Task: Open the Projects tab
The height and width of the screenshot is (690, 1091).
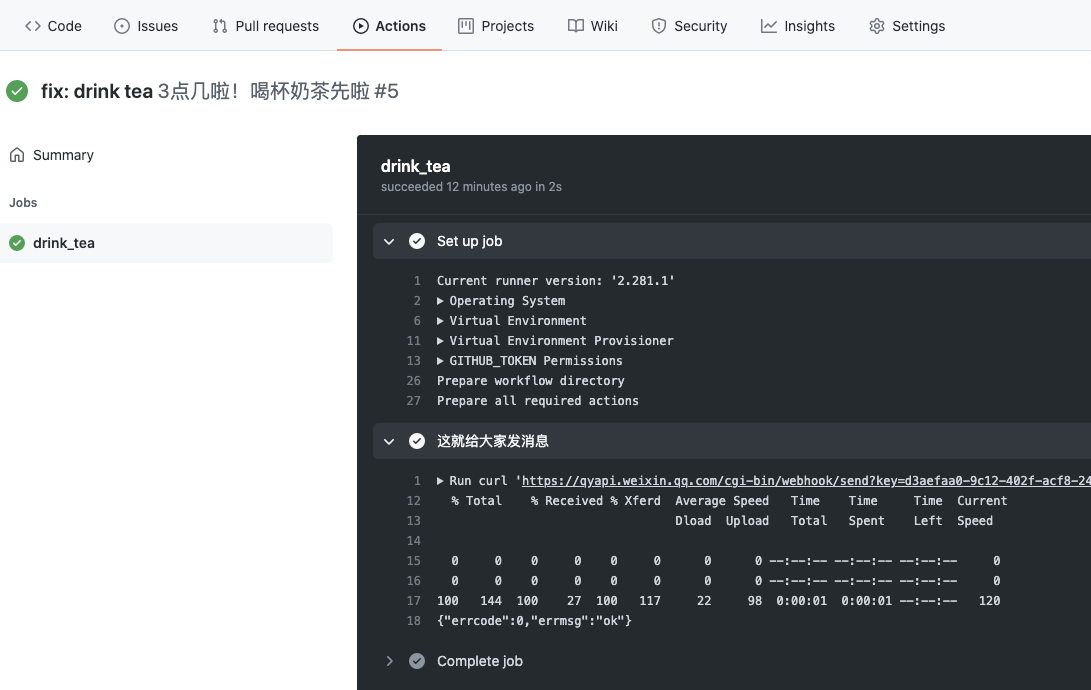Action: tap(496, 26)
